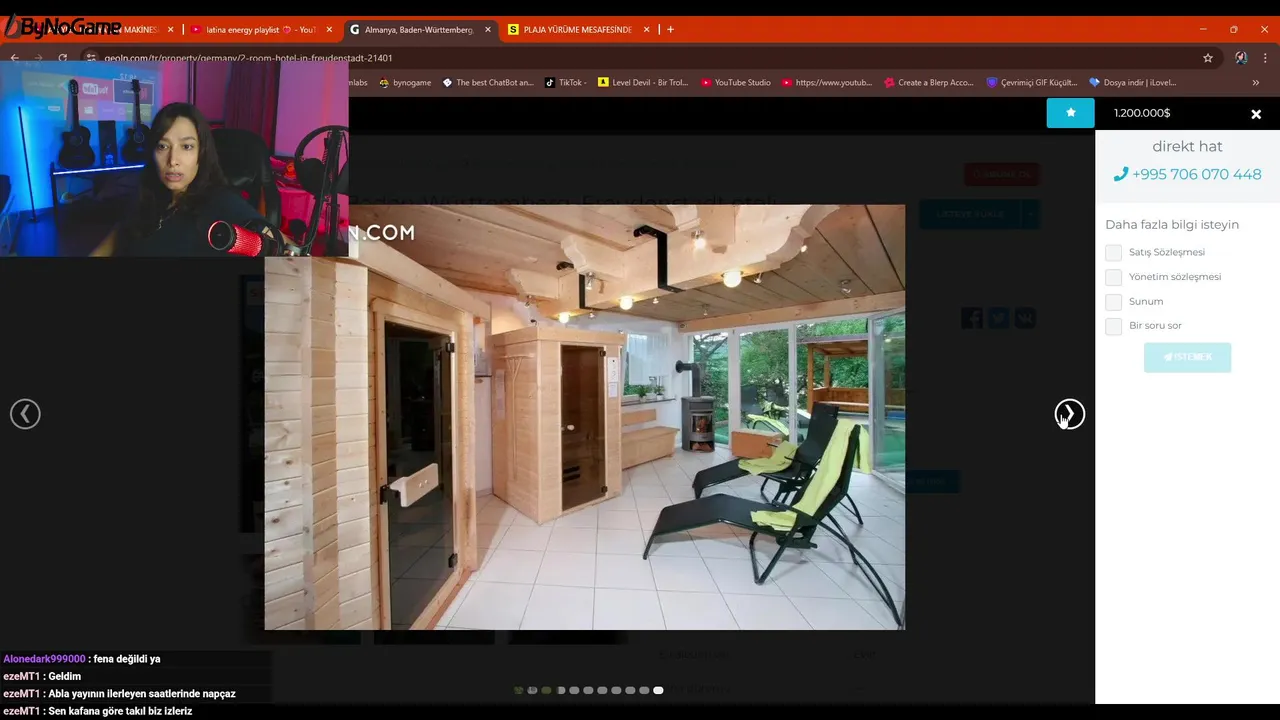Open Create a Blerp Acco... bookmark
The height and width of the screenshot is (720, 1280).
(929, 82)
